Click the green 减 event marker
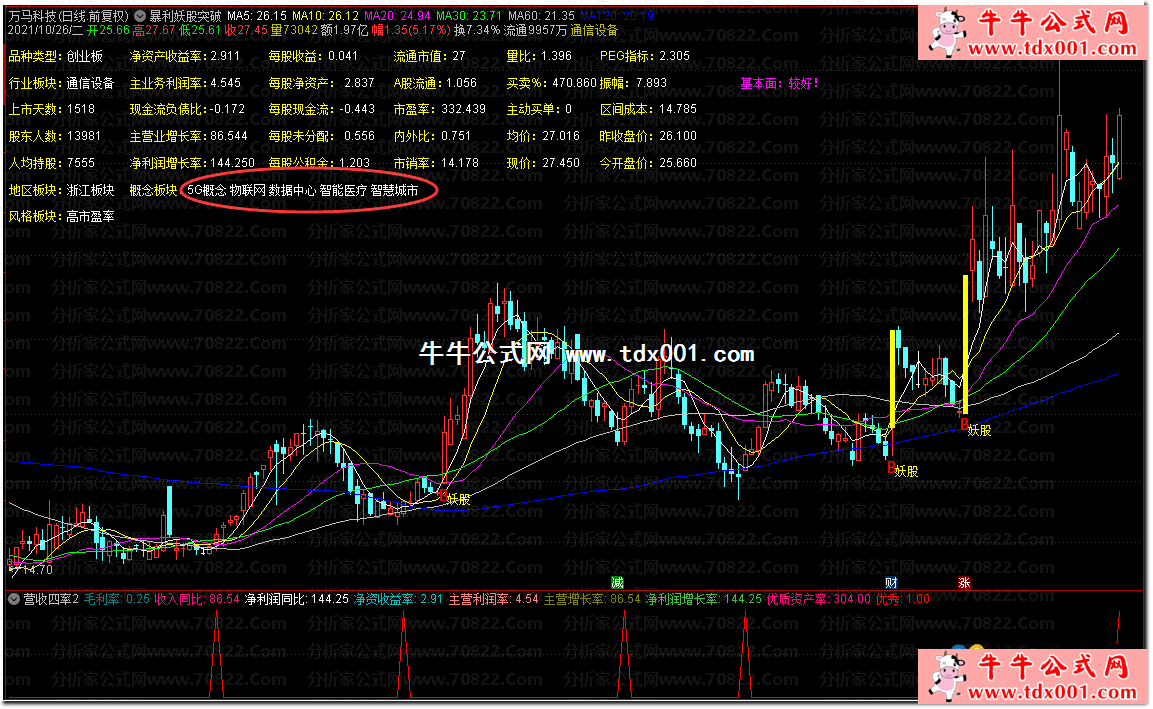The height and width of the screenshot is (709, 1153). tap(618, 583)
